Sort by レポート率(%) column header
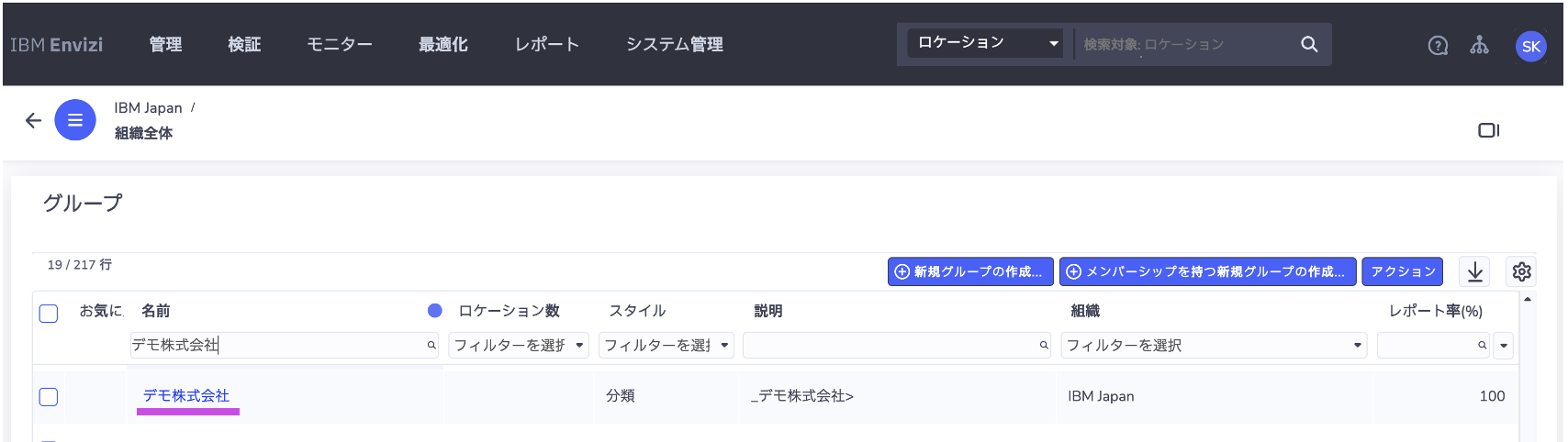 click(1436, 311)
